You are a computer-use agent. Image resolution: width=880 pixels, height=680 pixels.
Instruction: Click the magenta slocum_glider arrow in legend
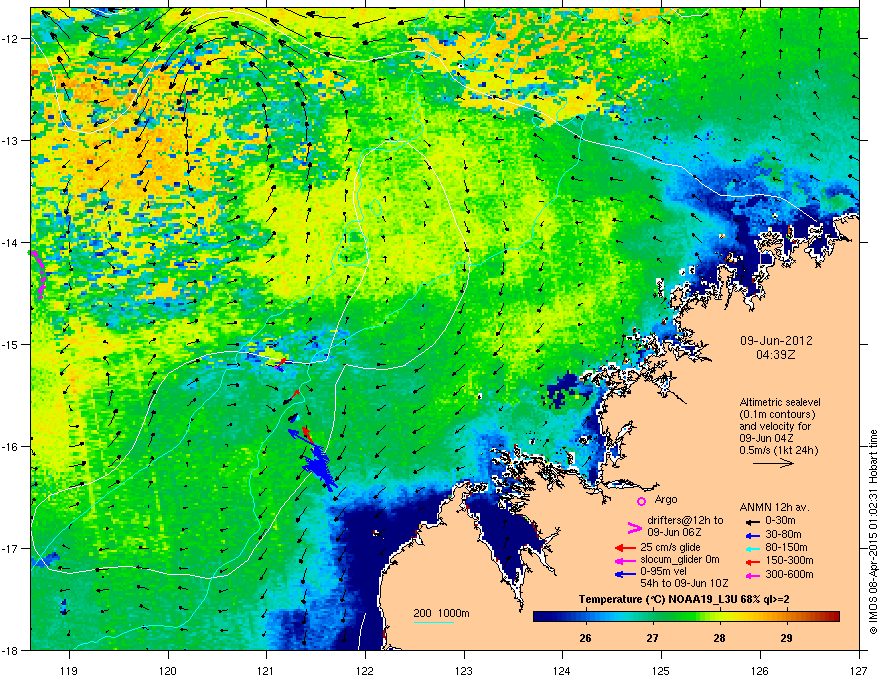(625, 560)
